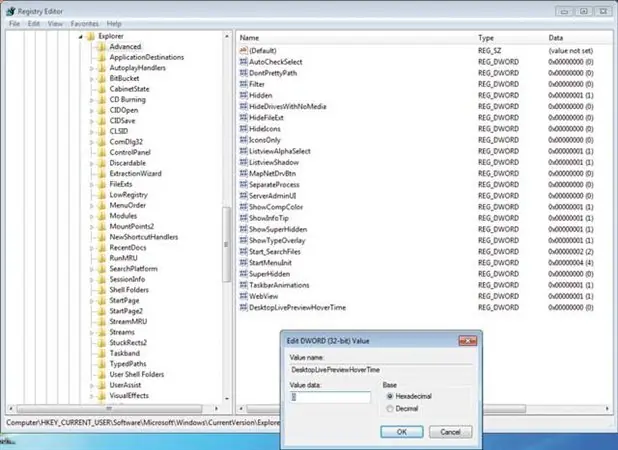Open the Help menu
618x450 pixels.
pyautogui.click(x=114, y=24)
